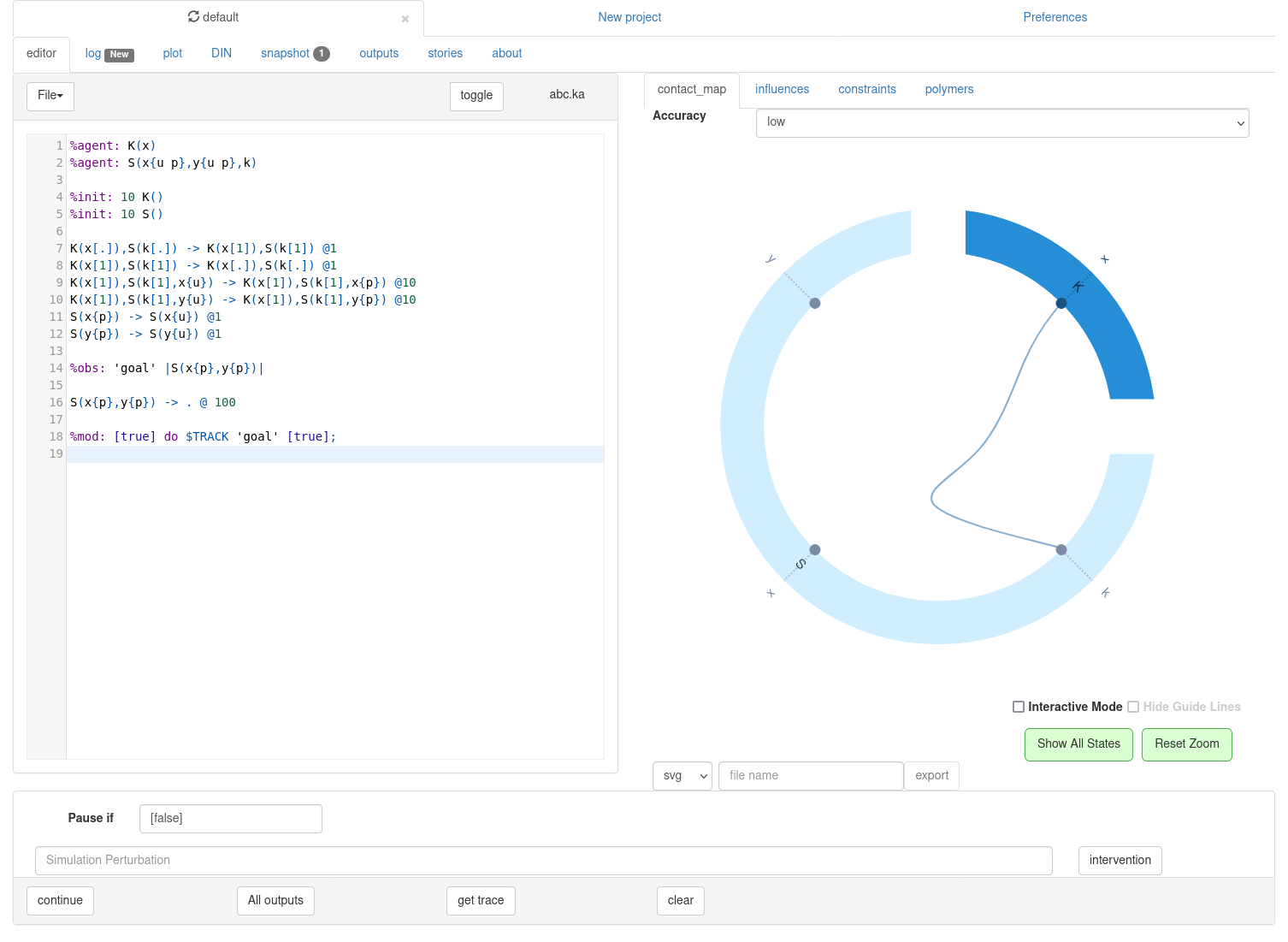Click Reset Zoom button
1288x942 pixels.
point(1187,744)
